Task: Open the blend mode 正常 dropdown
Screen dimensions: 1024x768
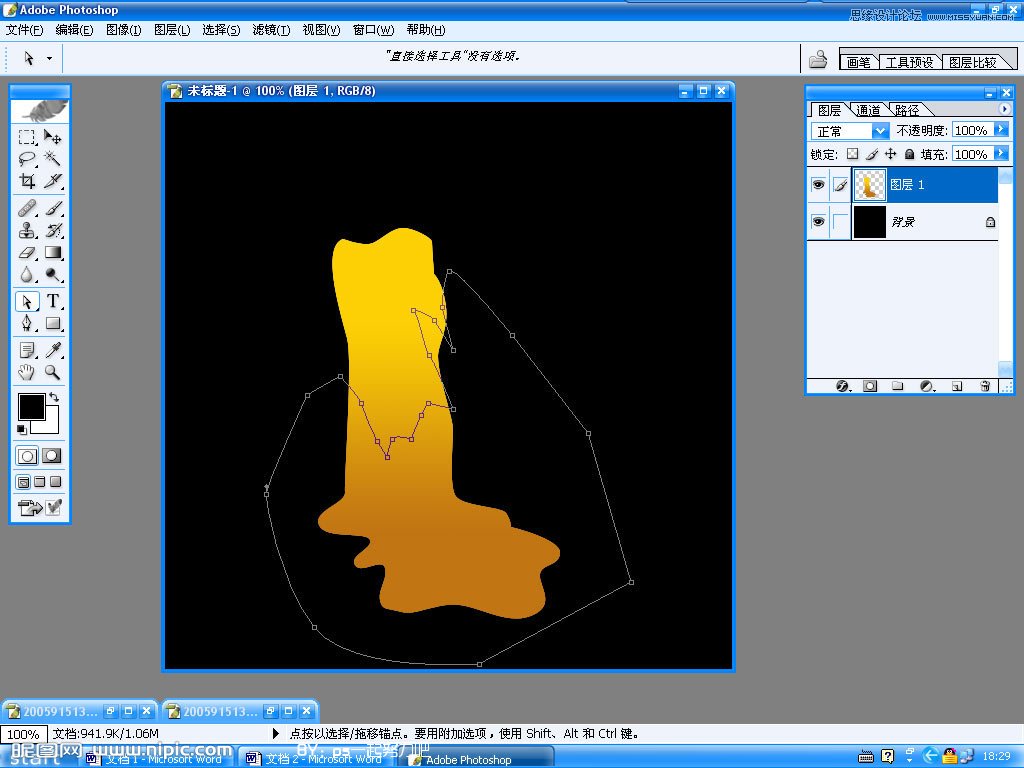Action: point(880,131)
